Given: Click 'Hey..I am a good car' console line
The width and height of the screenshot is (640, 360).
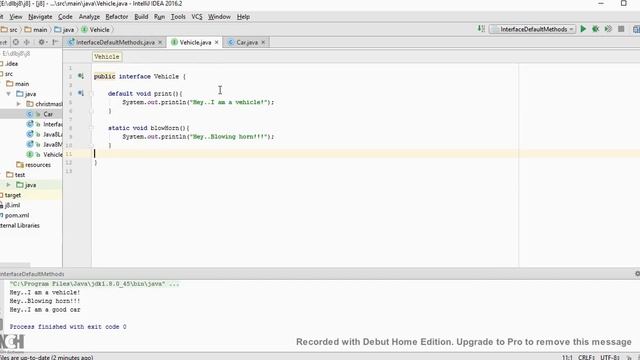Looking at the screenshot, I should [x=45, y=309].
